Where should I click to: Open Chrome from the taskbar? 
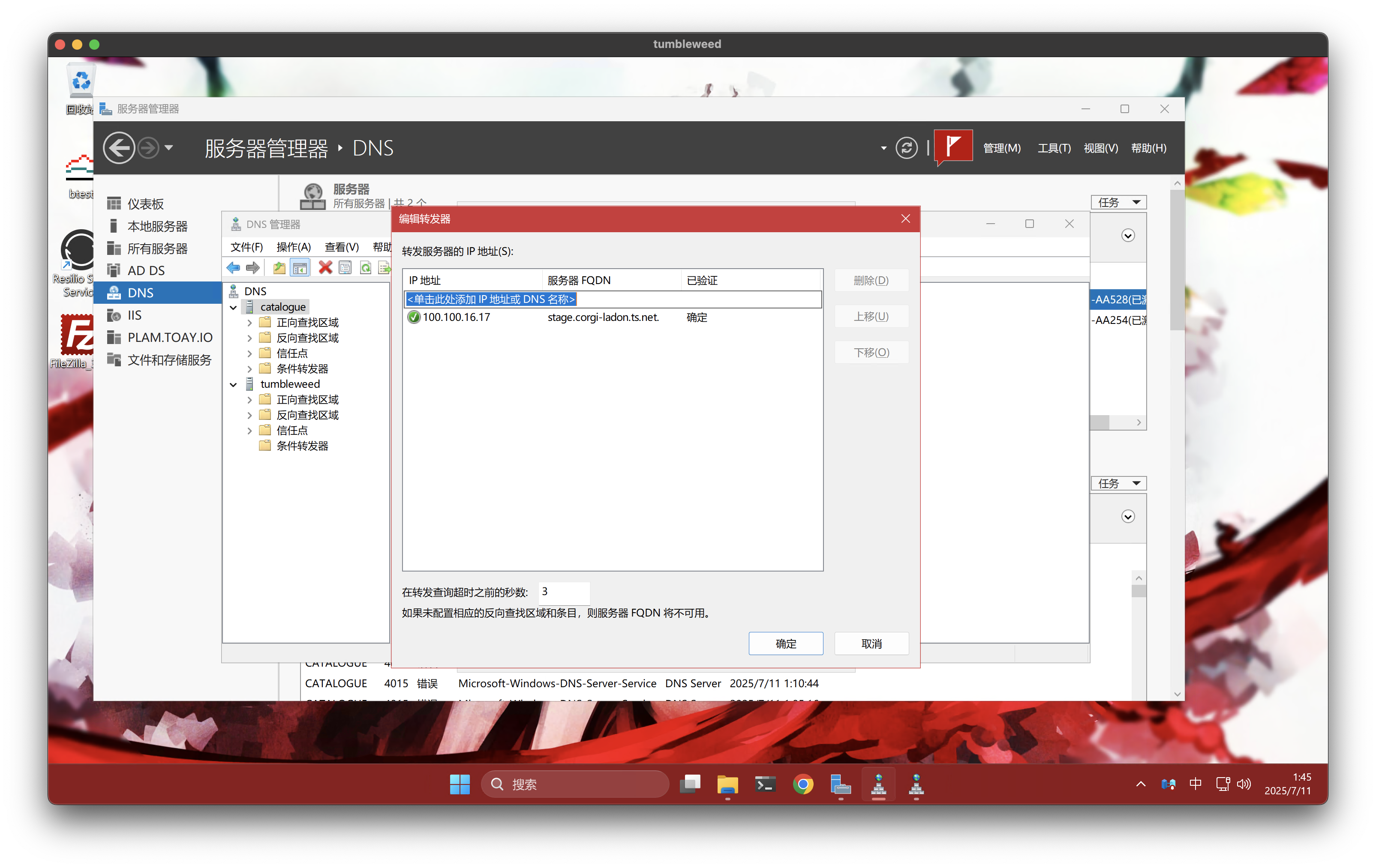point(803,784)
